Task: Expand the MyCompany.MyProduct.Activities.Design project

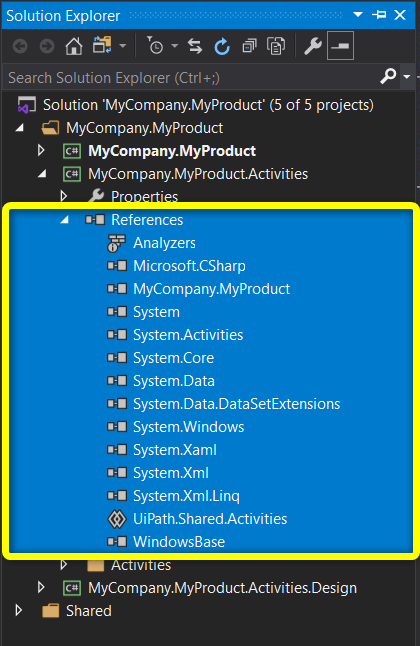Action: 41,587
